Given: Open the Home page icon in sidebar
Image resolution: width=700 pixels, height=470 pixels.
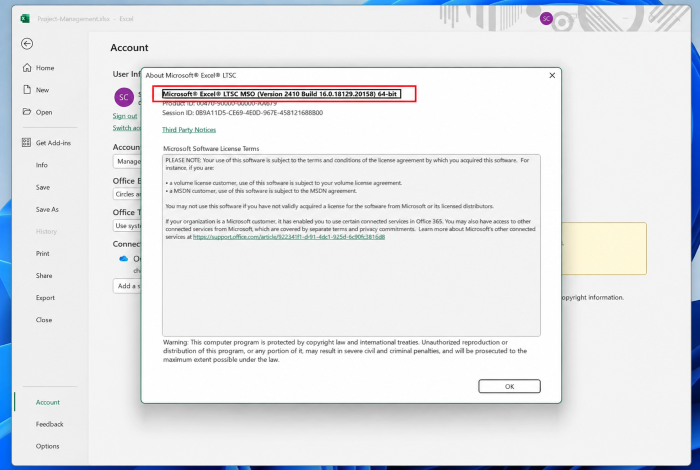Looking at the screenshot, I should (x=27, y=67).
